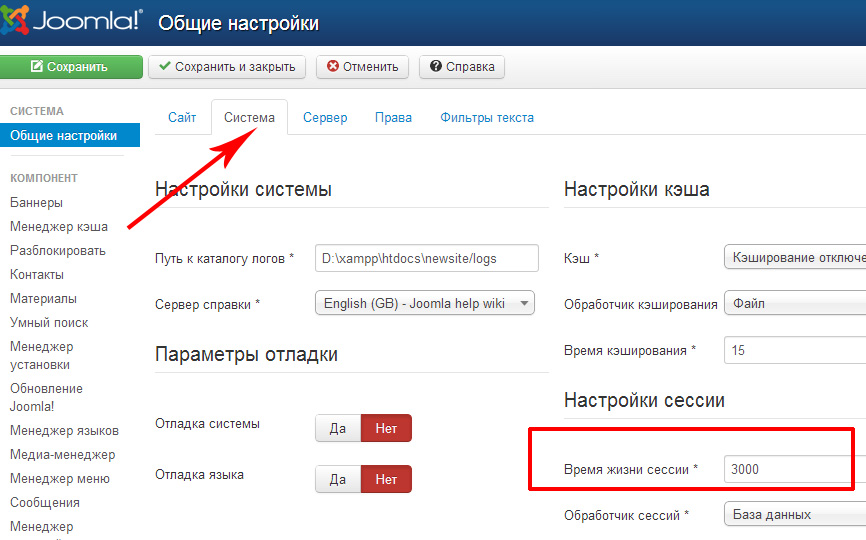Switch to the Сайт tab
The height and width of the screenshot is (540, 866).
182,117
